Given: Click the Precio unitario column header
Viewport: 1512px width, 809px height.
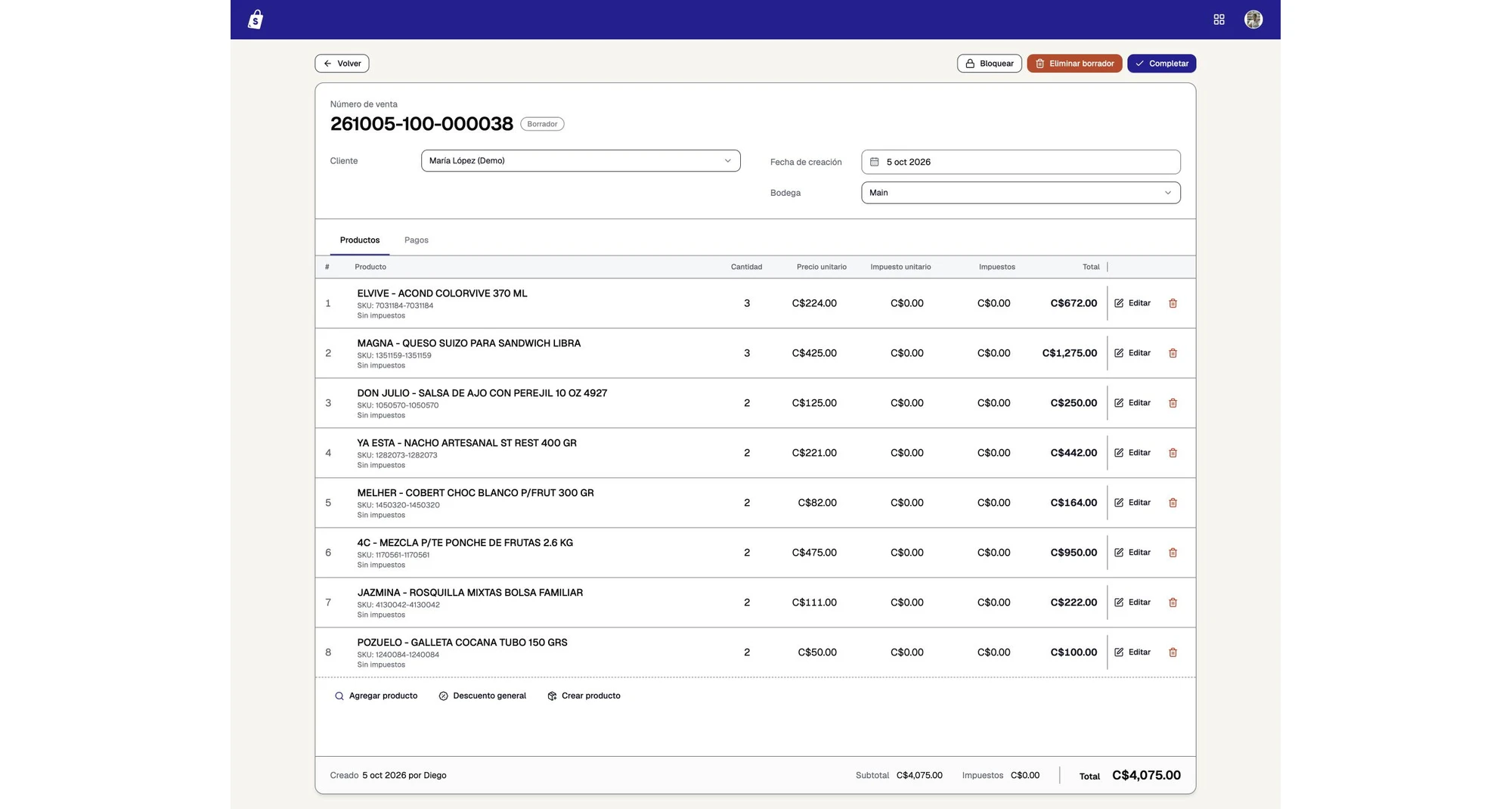Looking at the screenshot, I should pos(821,267).
